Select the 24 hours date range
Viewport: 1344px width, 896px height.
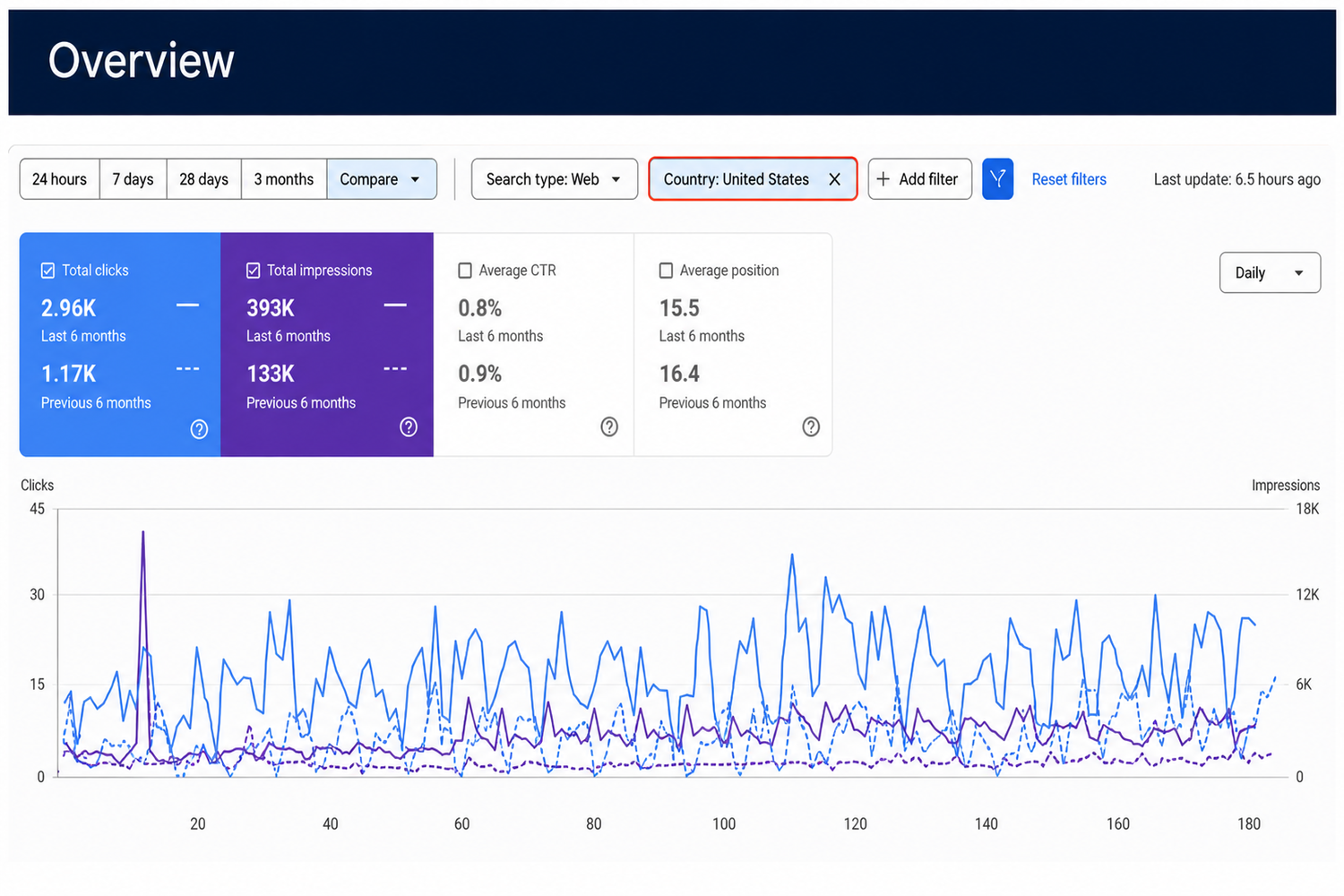[x=60, y=179]
